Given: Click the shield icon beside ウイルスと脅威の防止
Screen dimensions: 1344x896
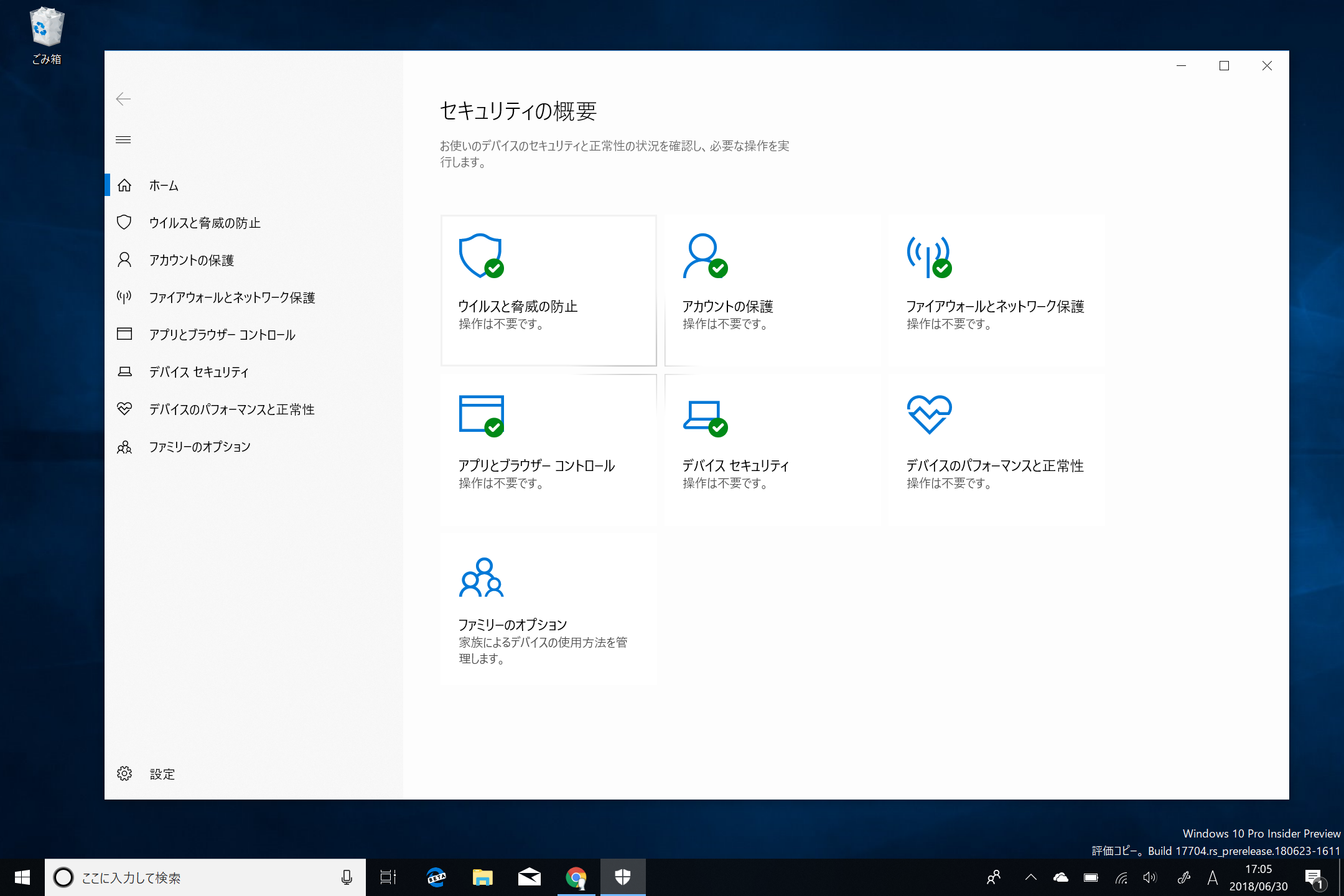Looking at the screenshot, I should click(x=124, y=222).
